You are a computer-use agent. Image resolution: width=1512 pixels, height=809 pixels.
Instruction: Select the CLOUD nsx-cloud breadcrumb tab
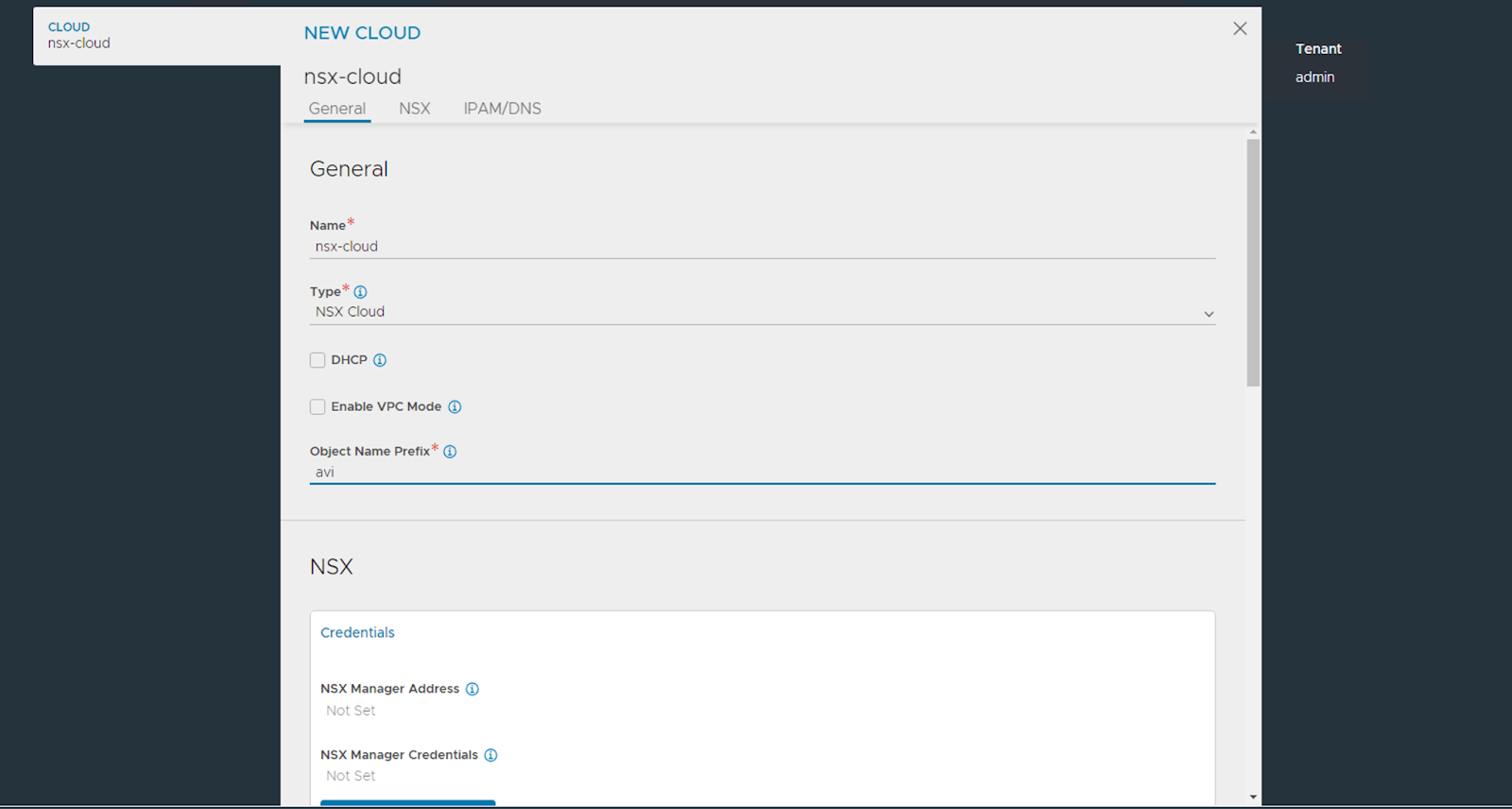157,36
